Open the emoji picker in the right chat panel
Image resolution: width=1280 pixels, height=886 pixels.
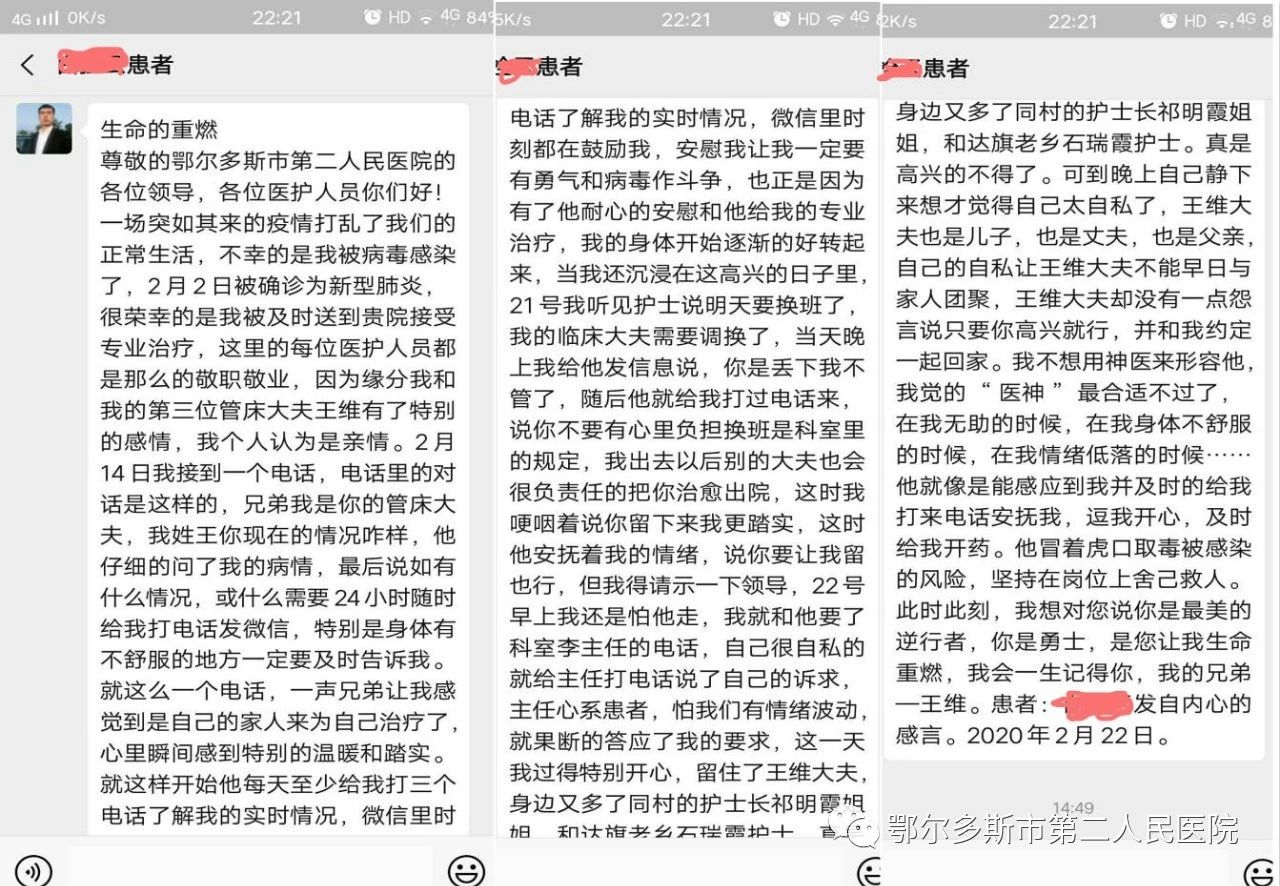pyautogui.click(x=1260, y=871)
